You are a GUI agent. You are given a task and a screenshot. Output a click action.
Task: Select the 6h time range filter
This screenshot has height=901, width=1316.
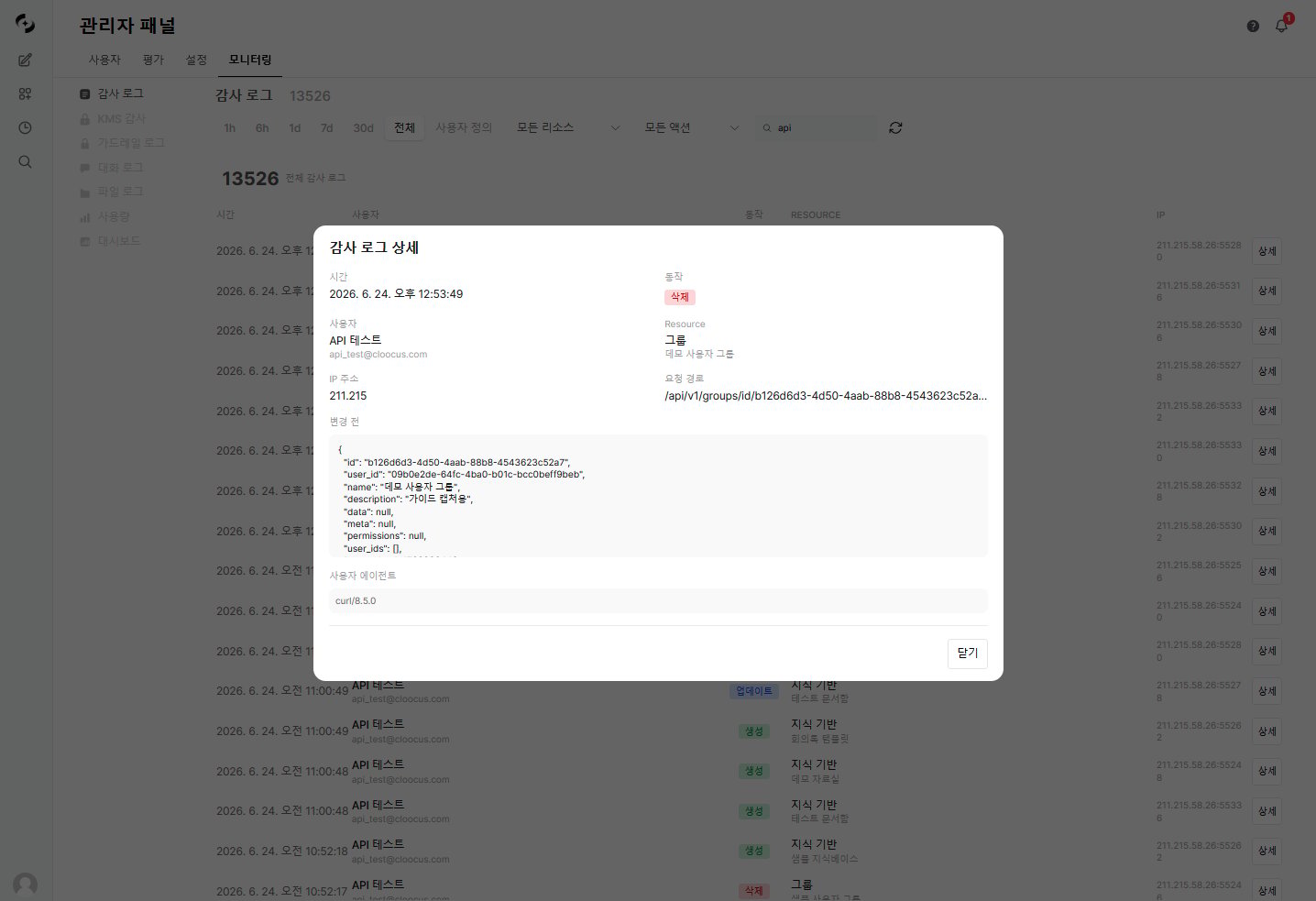(x=262, y=128)
